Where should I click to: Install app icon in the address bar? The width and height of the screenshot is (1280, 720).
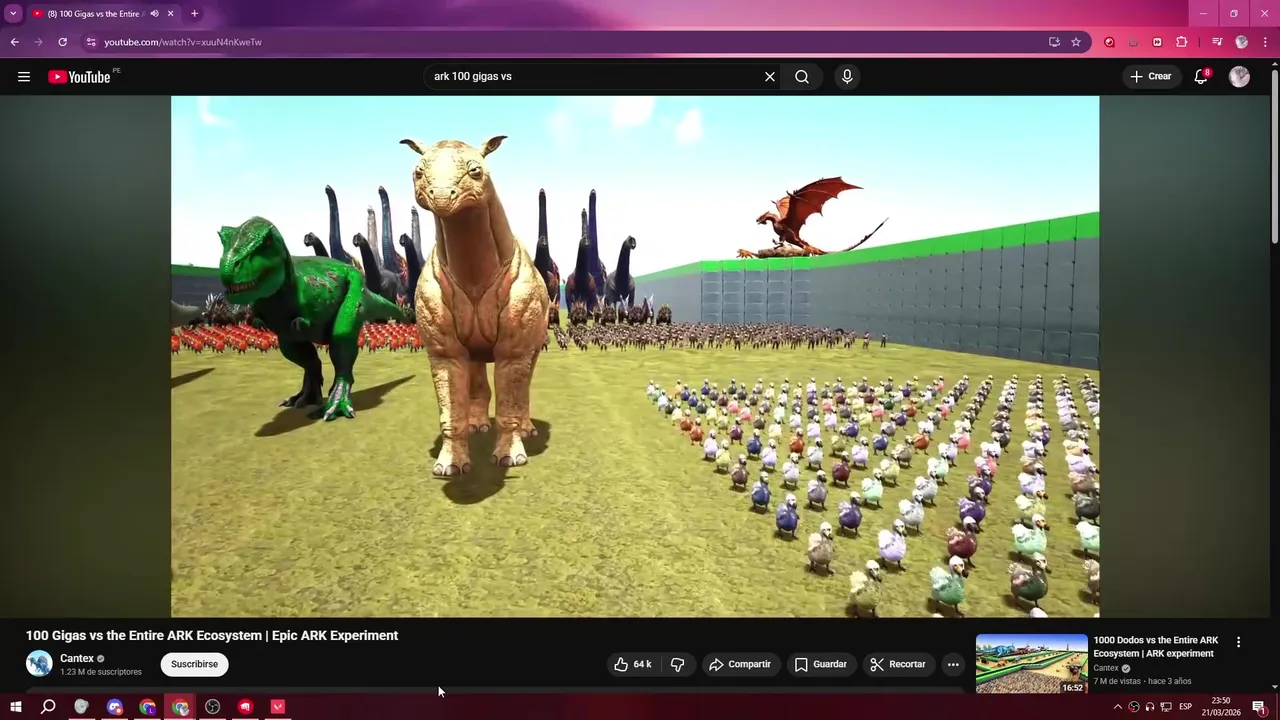click(1054, 42)
